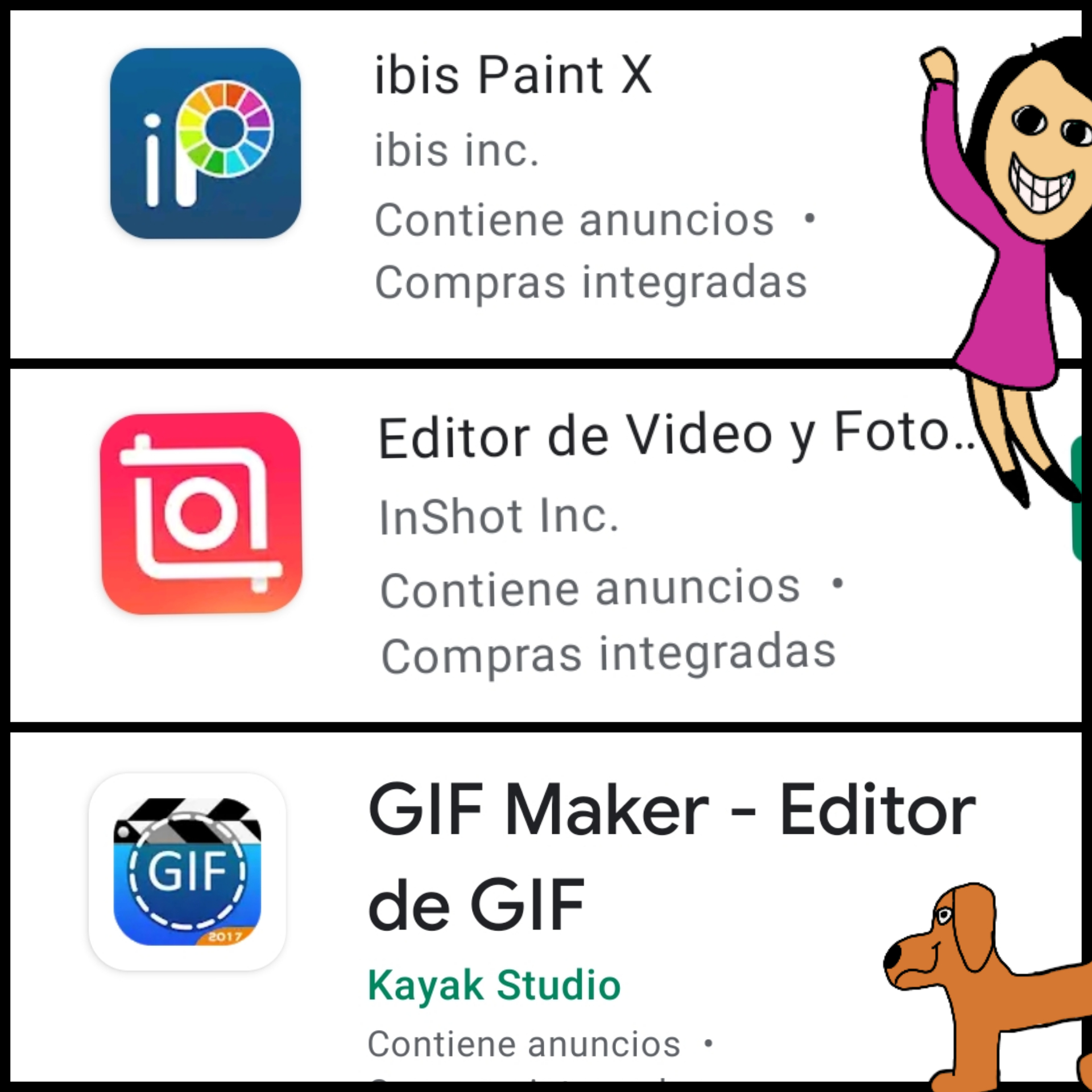Click Compras integradas under InShot Inc.
1092x1092 pixels.
[608, 653]
